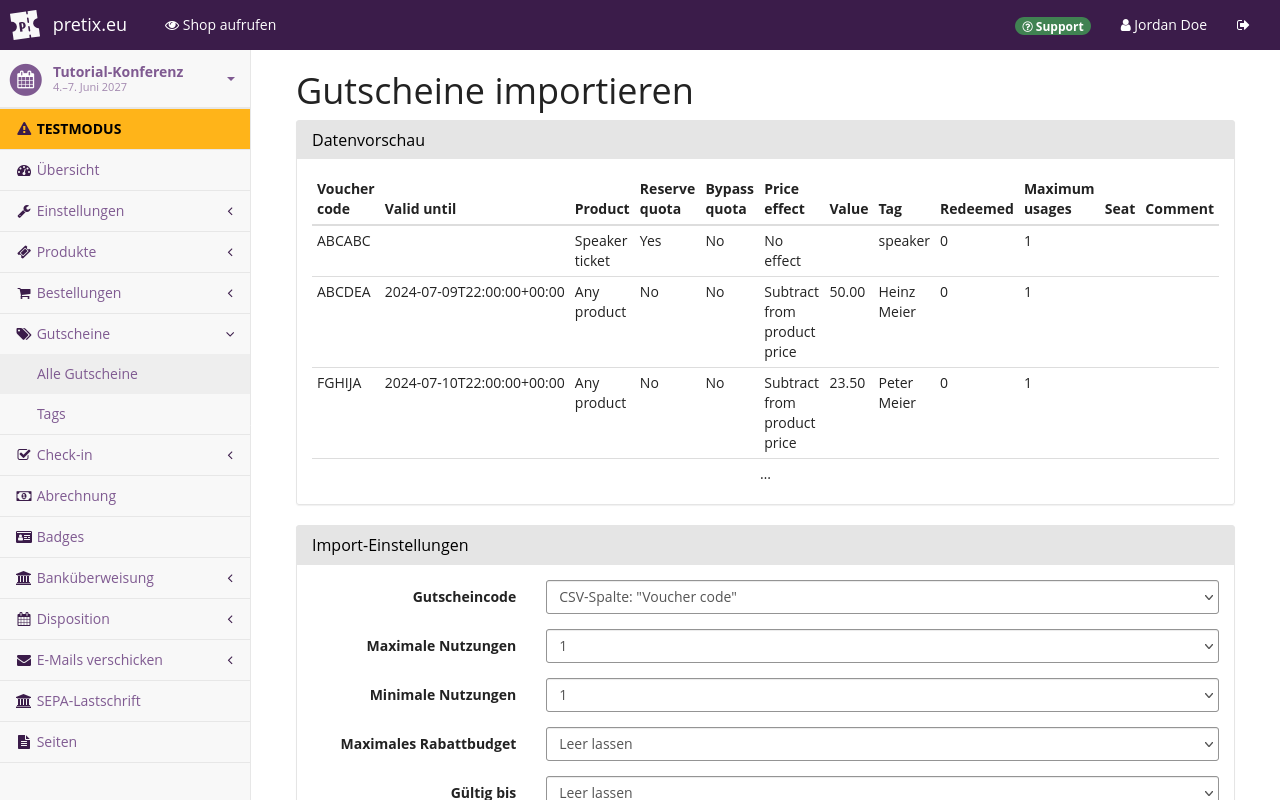Open the event switcher caret dropdown

click(231, 79)
